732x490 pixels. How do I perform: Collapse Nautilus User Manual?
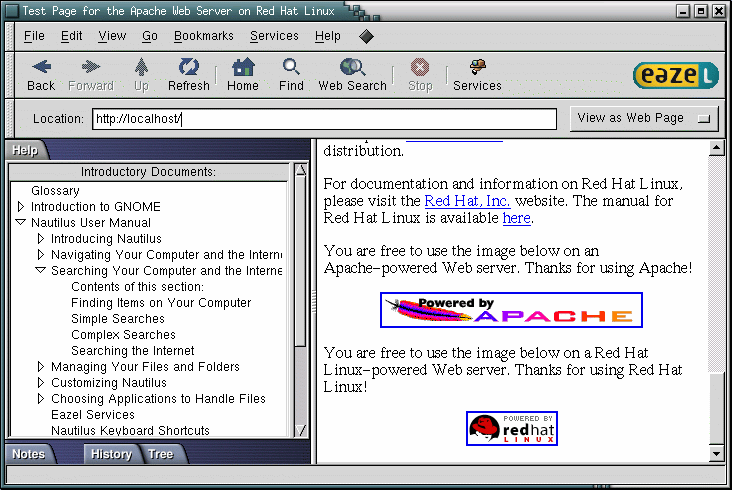click(21, 222)
